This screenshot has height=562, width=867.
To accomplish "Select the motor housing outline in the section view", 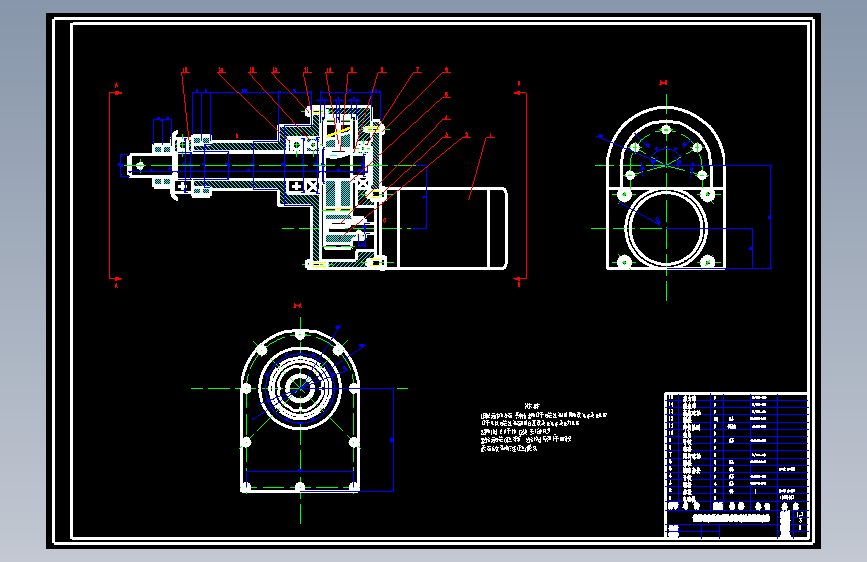I will pos(446,228).
